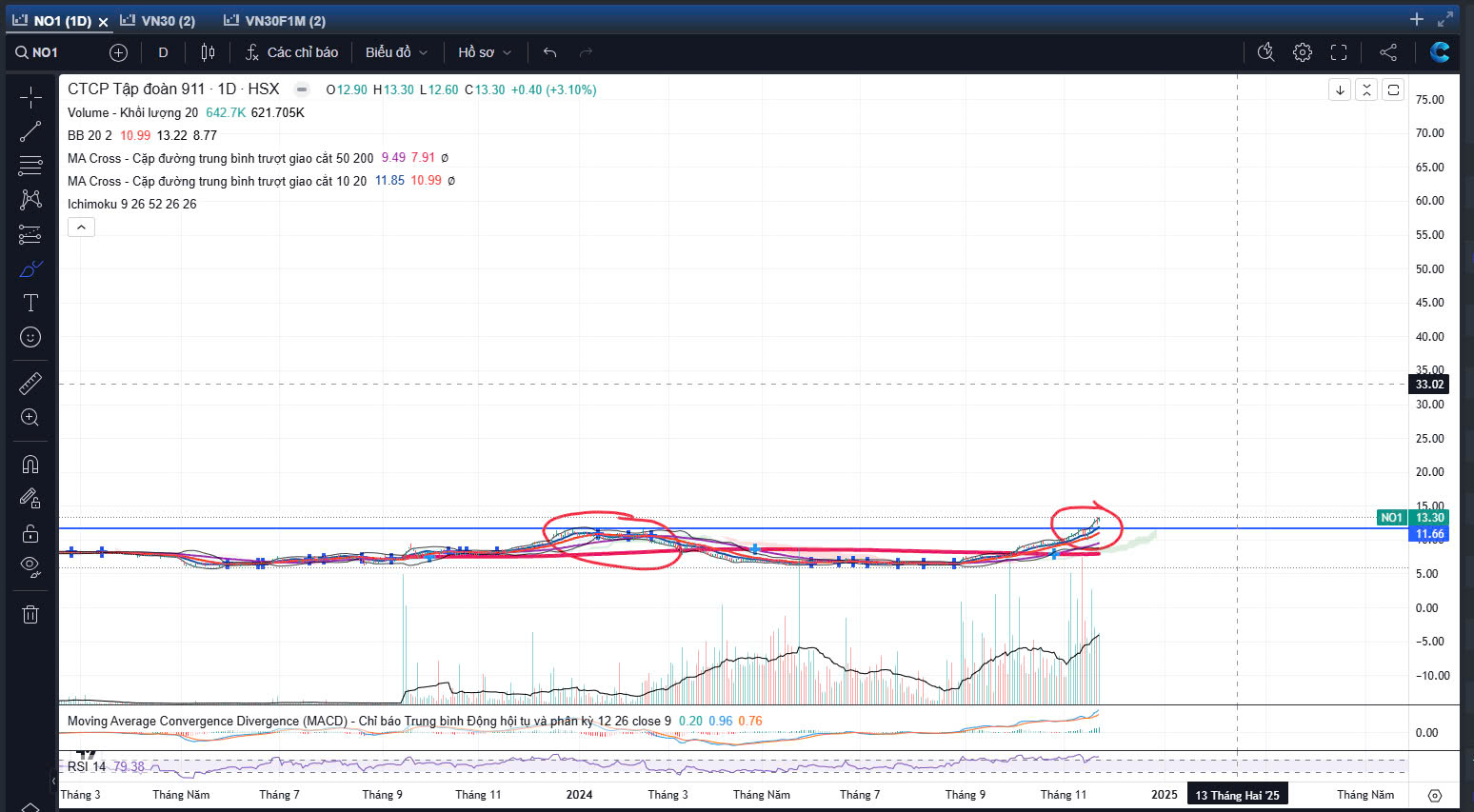
Task: Select the crosshair cursor tool
Action: click(30, 97)
